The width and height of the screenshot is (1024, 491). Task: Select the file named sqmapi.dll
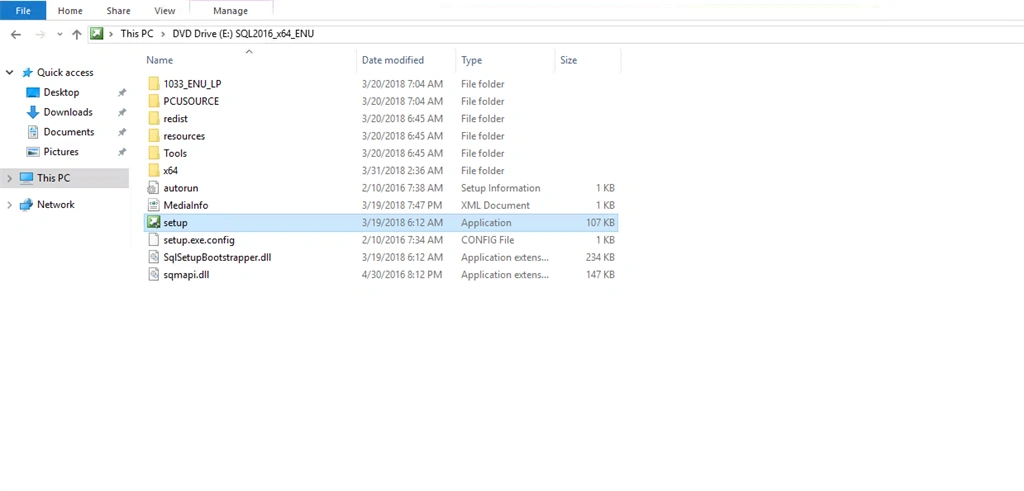186,274
